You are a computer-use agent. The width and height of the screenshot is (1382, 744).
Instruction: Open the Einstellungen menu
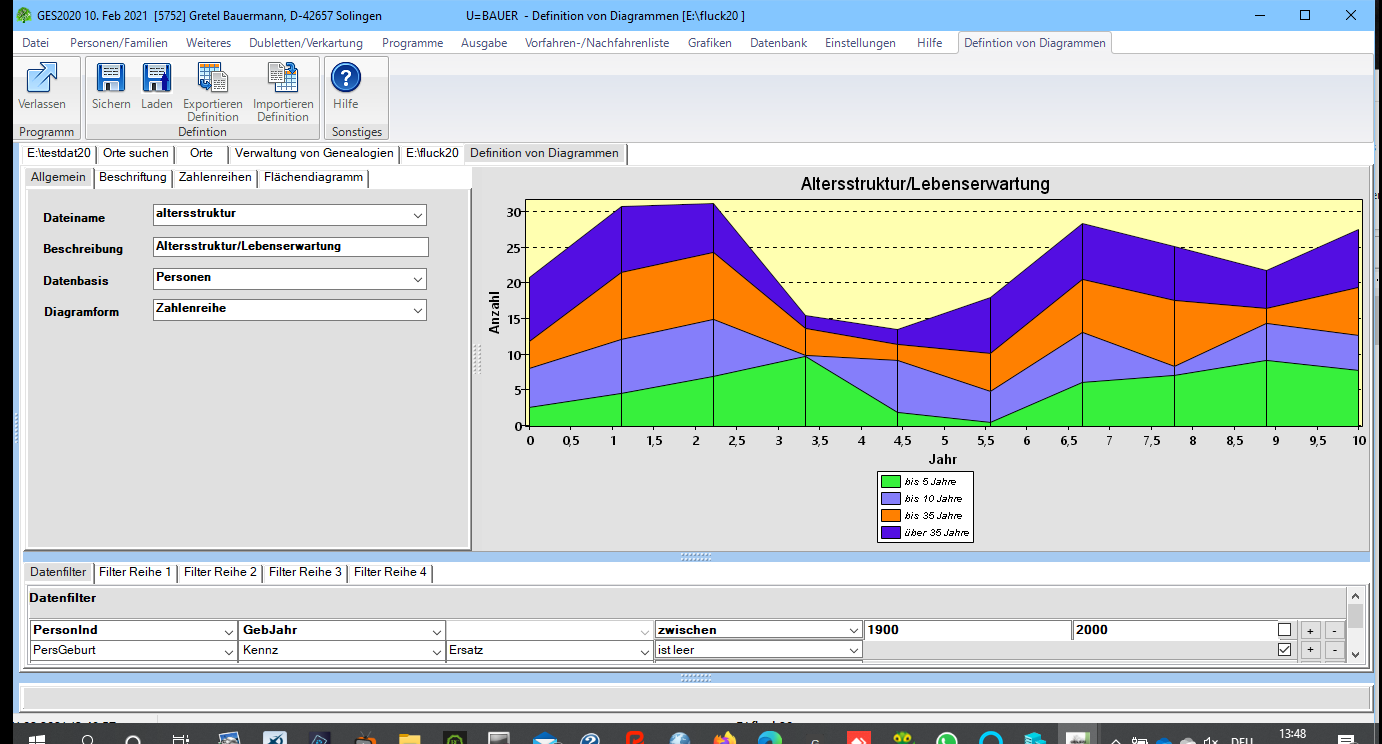pos(860,43)
